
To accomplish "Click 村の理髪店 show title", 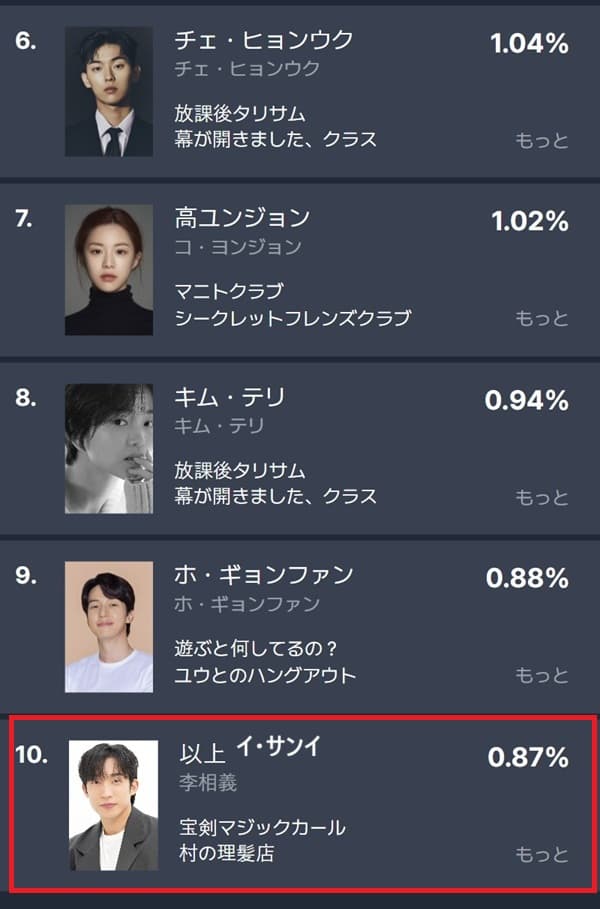I will coord(226,854).
